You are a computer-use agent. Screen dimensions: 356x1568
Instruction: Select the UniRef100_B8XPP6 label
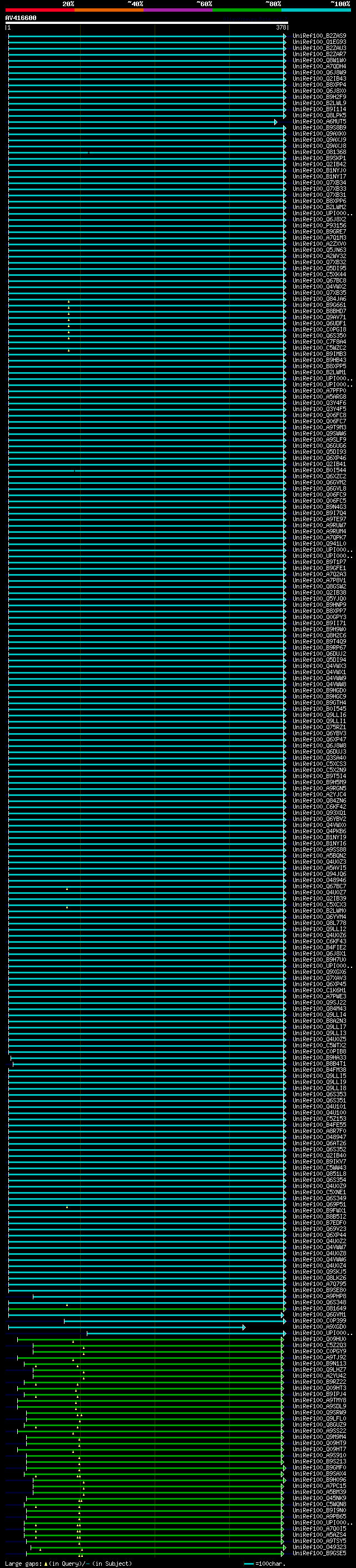319,201
